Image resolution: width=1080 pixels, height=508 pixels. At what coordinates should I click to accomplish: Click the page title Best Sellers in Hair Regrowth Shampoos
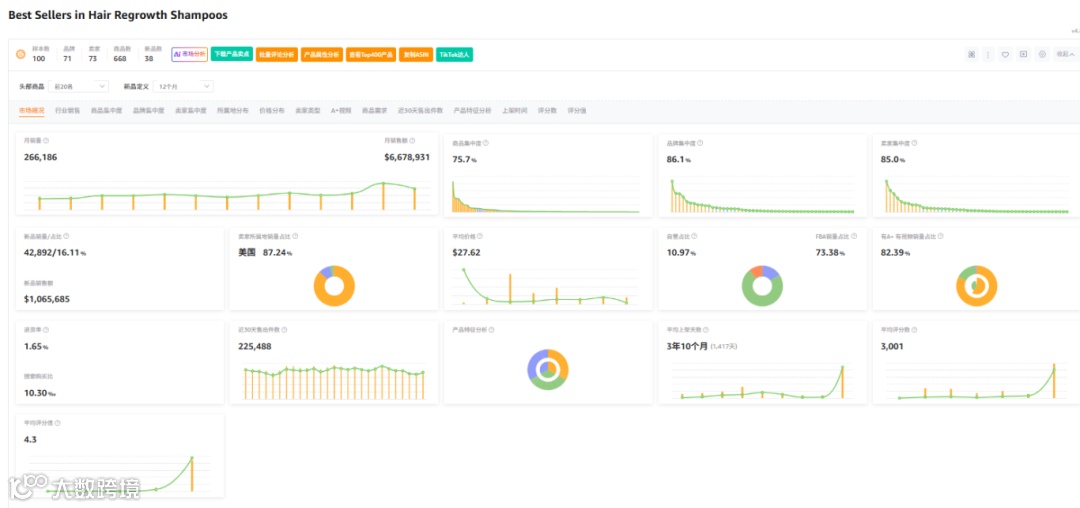118,14
